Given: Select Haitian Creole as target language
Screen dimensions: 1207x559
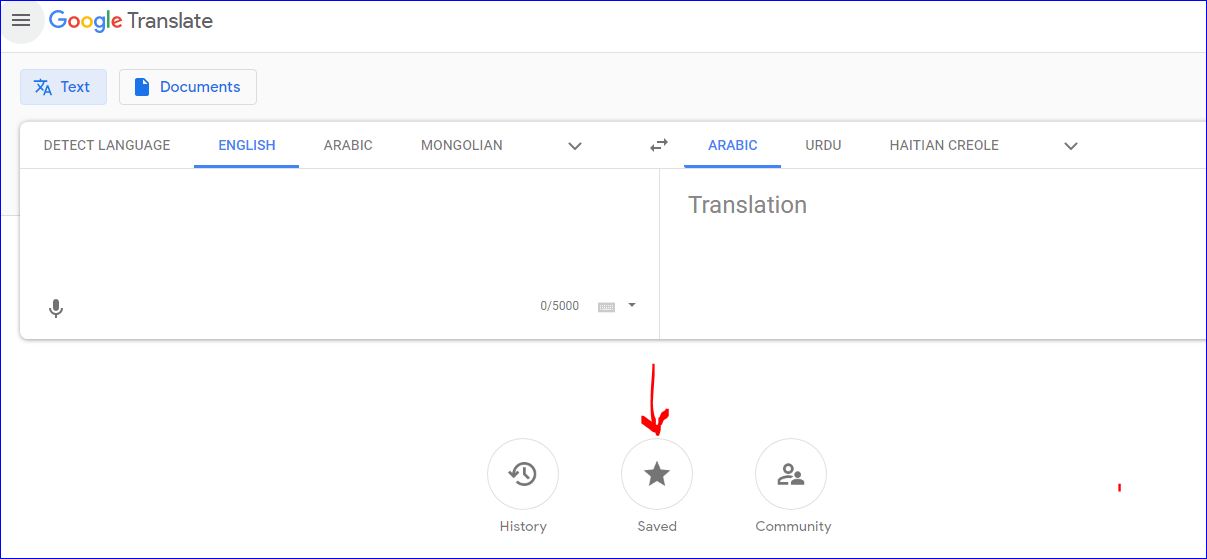Looking at the screenshot, I should pos(944,145).
